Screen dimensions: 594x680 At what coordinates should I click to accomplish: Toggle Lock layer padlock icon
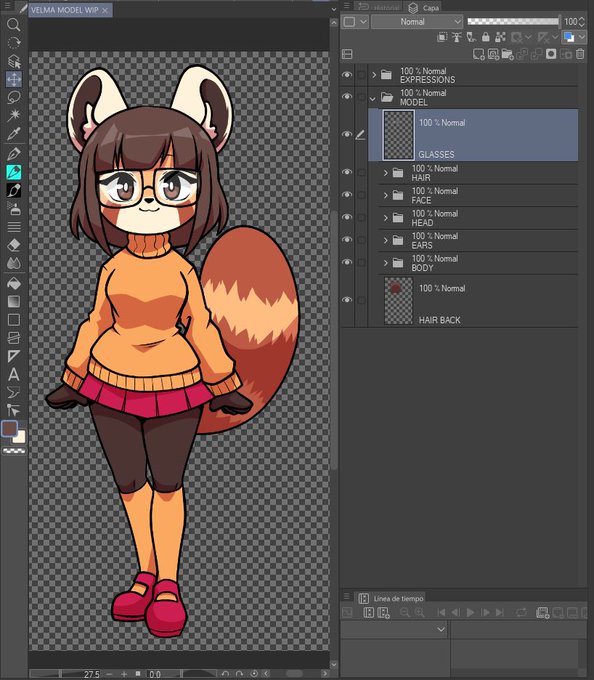coord(486,37)
